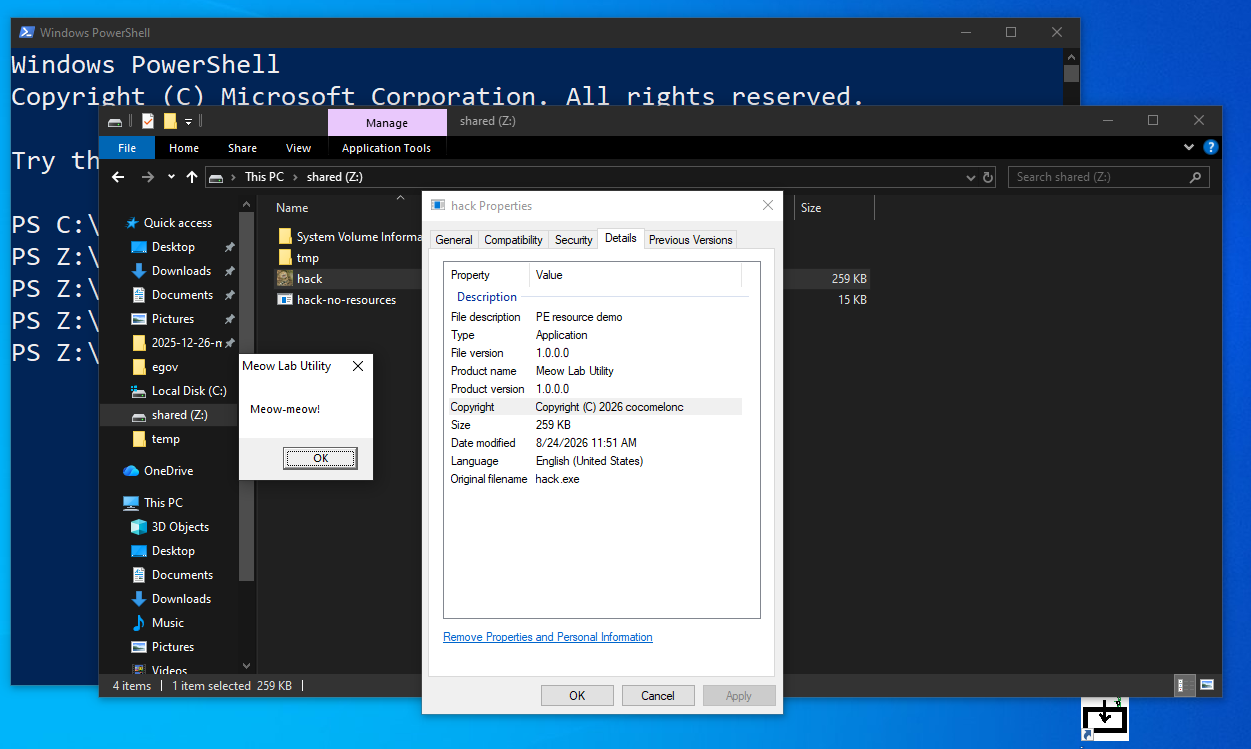
Task: Click the Name column header
Action: click(x=292, y=208)
